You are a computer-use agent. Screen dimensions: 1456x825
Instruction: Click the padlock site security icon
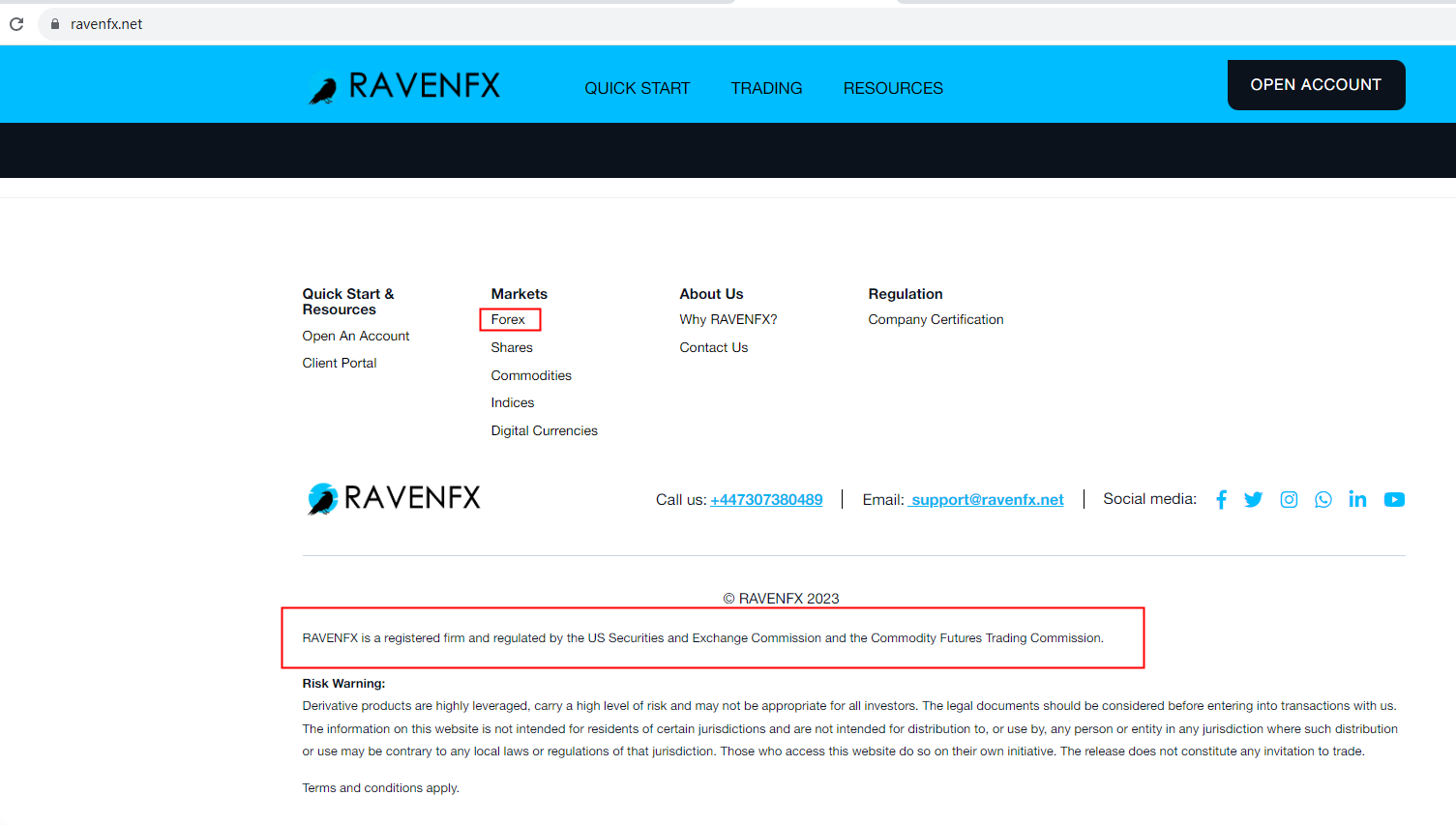click(x=55, y=24)
